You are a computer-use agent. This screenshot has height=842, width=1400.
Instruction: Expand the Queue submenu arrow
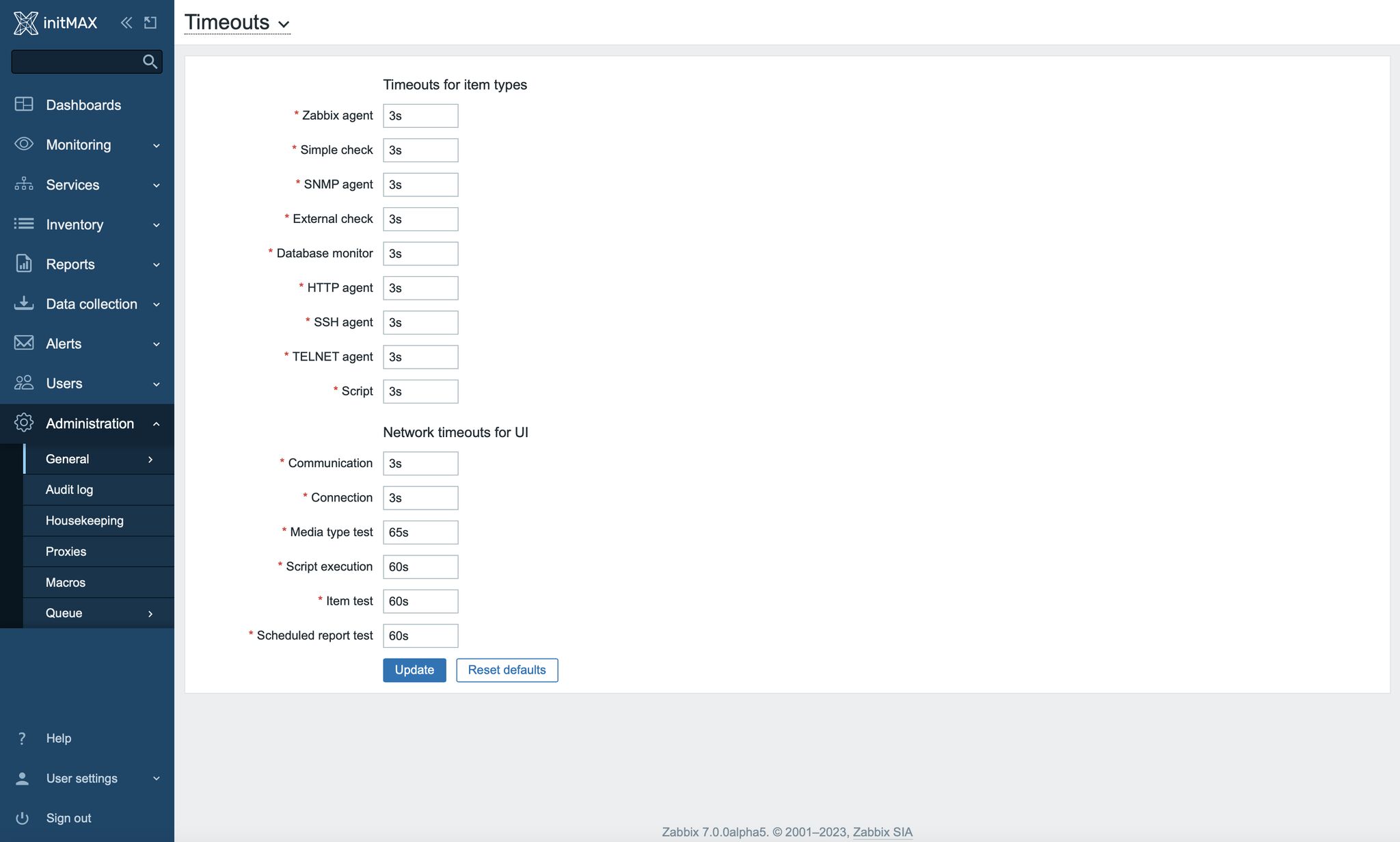point(150,613)
